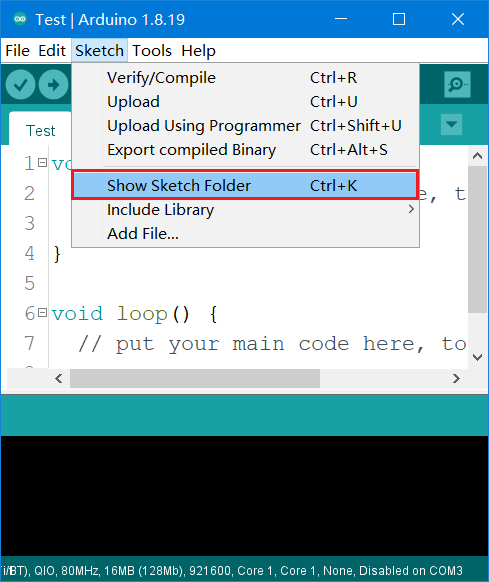Click the horizontal scrollbar right arrow
489x582 pixels.
[x=456, y=379]
